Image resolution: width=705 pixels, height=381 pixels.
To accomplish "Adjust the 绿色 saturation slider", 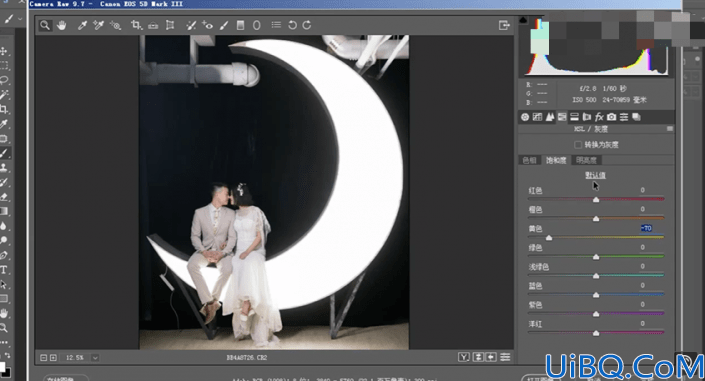I will pos(596,256).
